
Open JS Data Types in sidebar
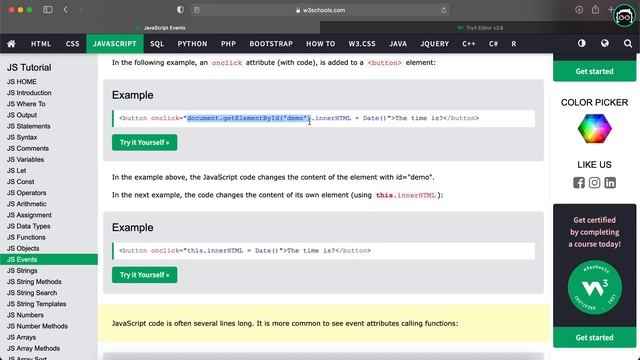click(29, 226)
